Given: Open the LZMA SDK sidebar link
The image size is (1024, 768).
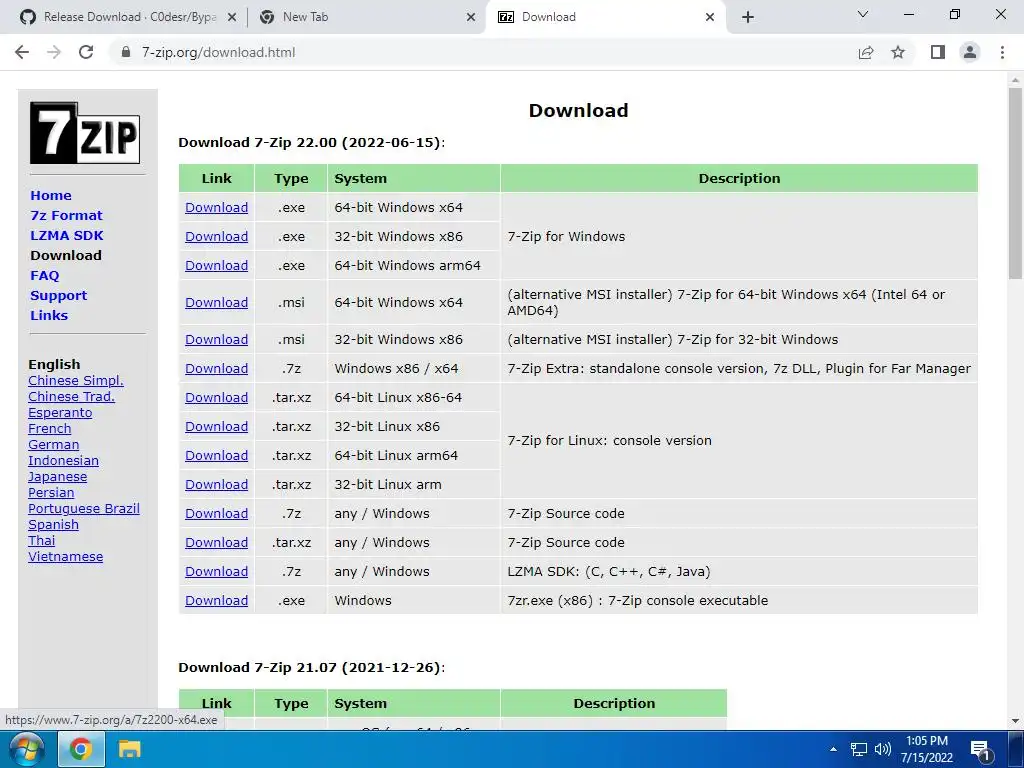Looking at the screenshot, I should tap(67, 235).
